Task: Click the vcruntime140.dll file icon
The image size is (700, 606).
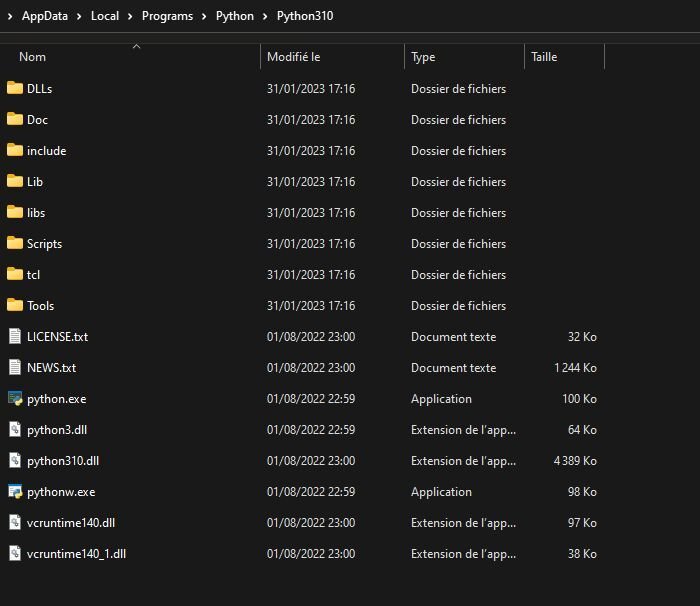Action: [15, 522]
